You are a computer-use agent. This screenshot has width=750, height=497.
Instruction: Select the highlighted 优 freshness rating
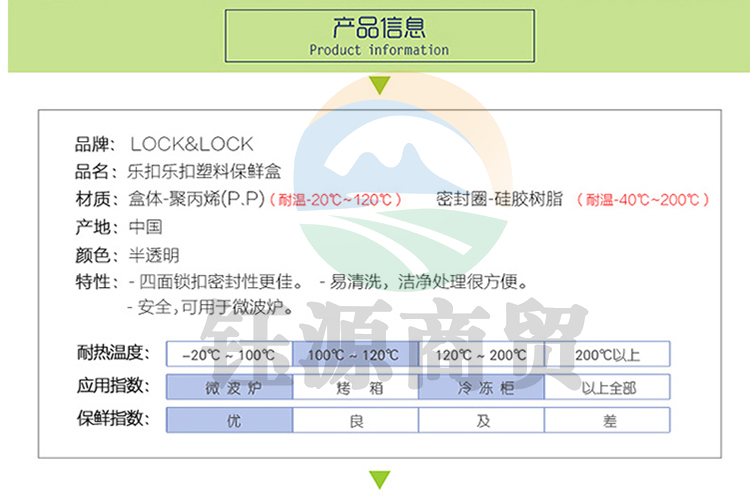click(229, 420)
